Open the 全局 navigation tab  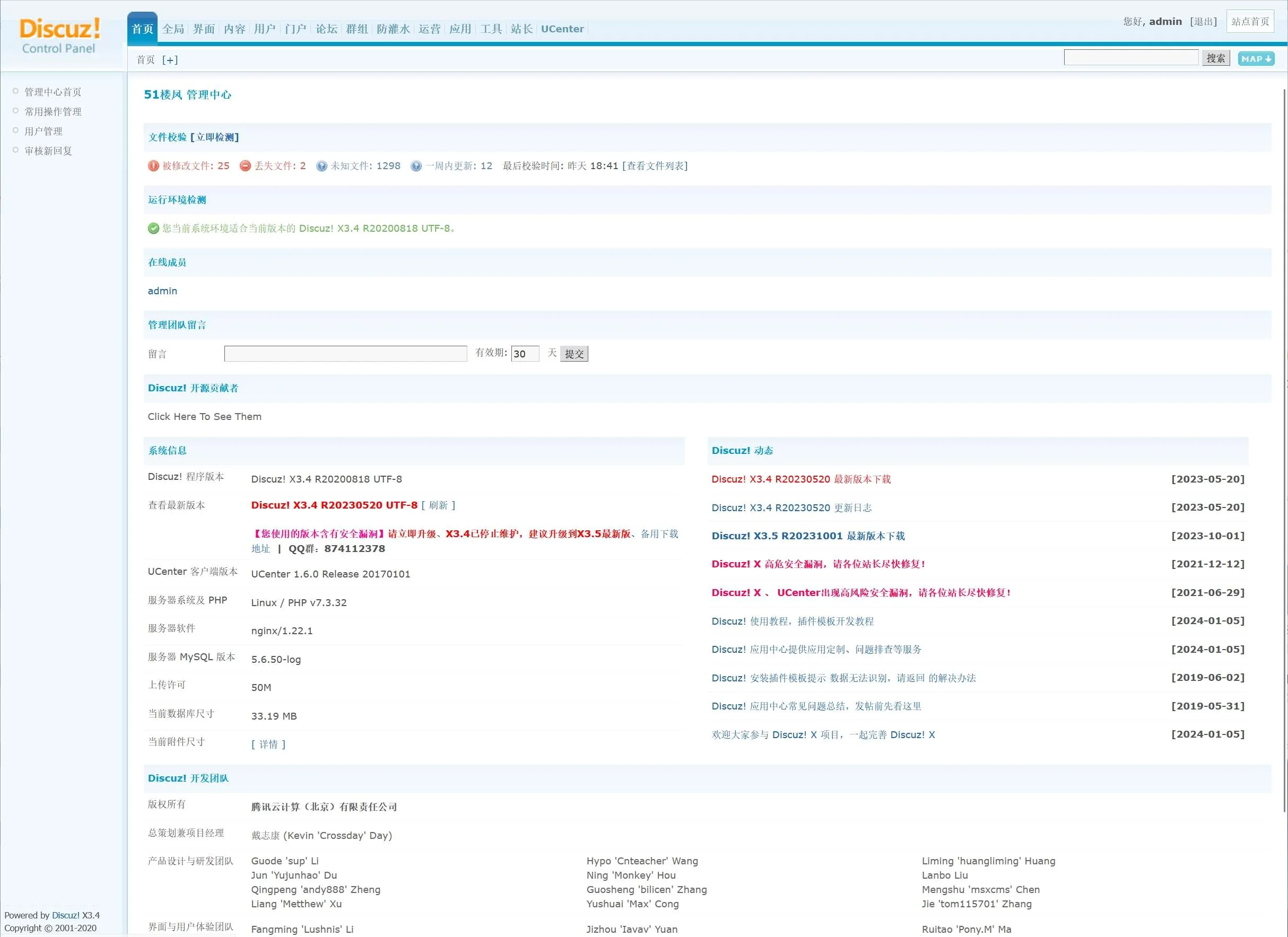coord(173,29)
